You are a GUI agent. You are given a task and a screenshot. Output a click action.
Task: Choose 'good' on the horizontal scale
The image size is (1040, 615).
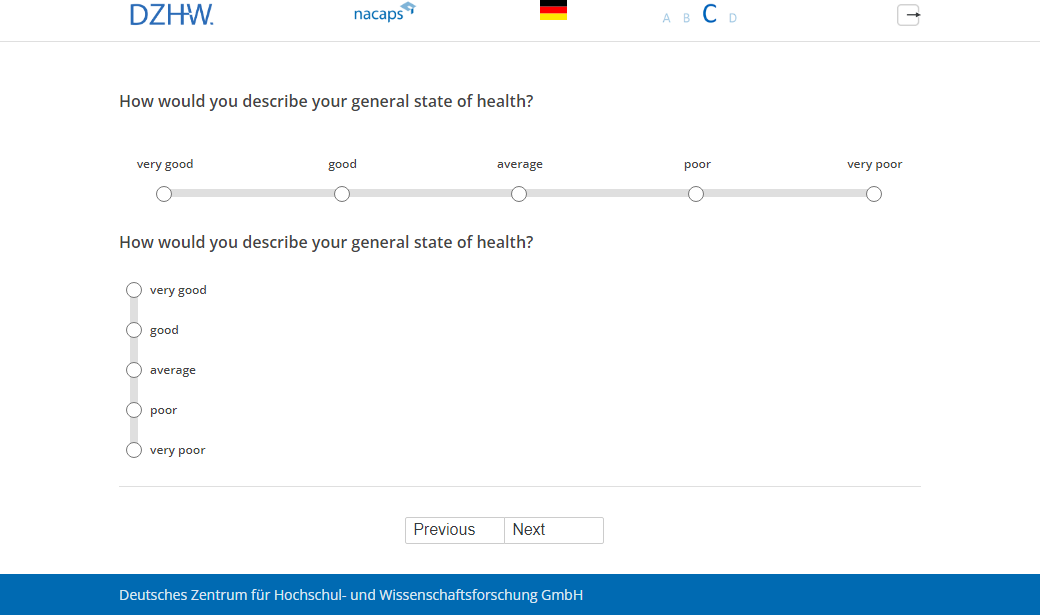coord(342,194)
